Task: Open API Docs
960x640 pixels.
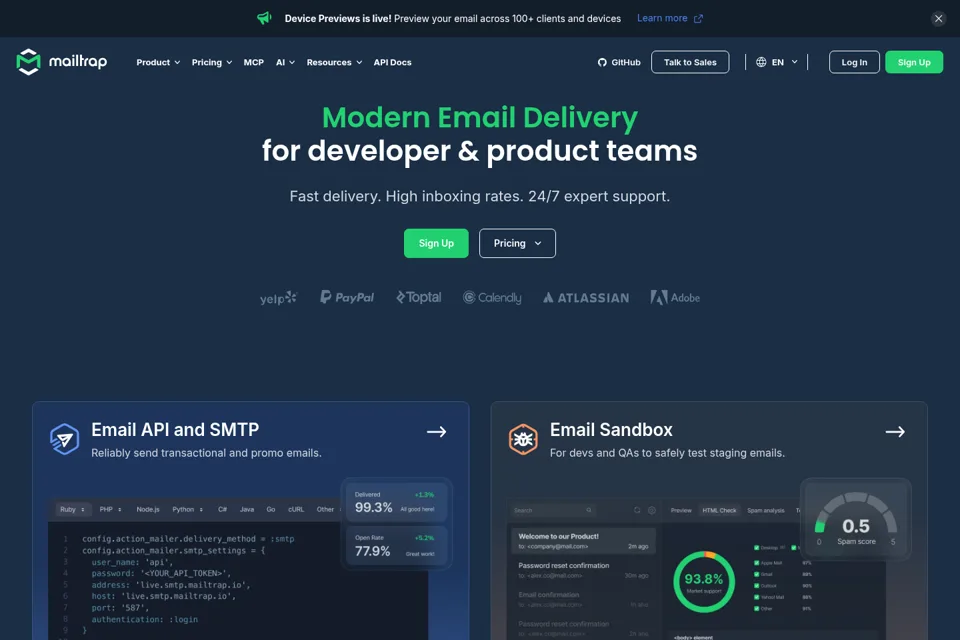Action: (392, 62)
